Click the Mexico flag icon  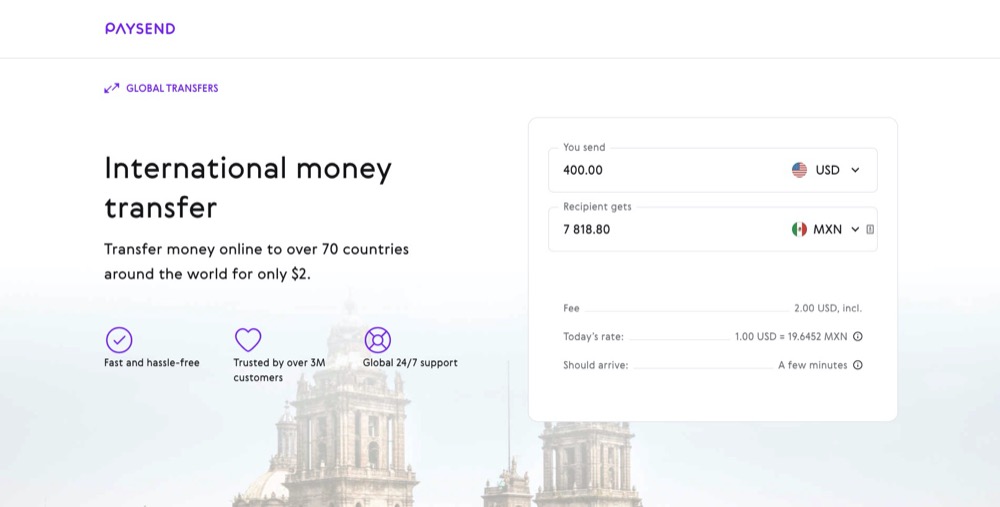tap(799, 230)
